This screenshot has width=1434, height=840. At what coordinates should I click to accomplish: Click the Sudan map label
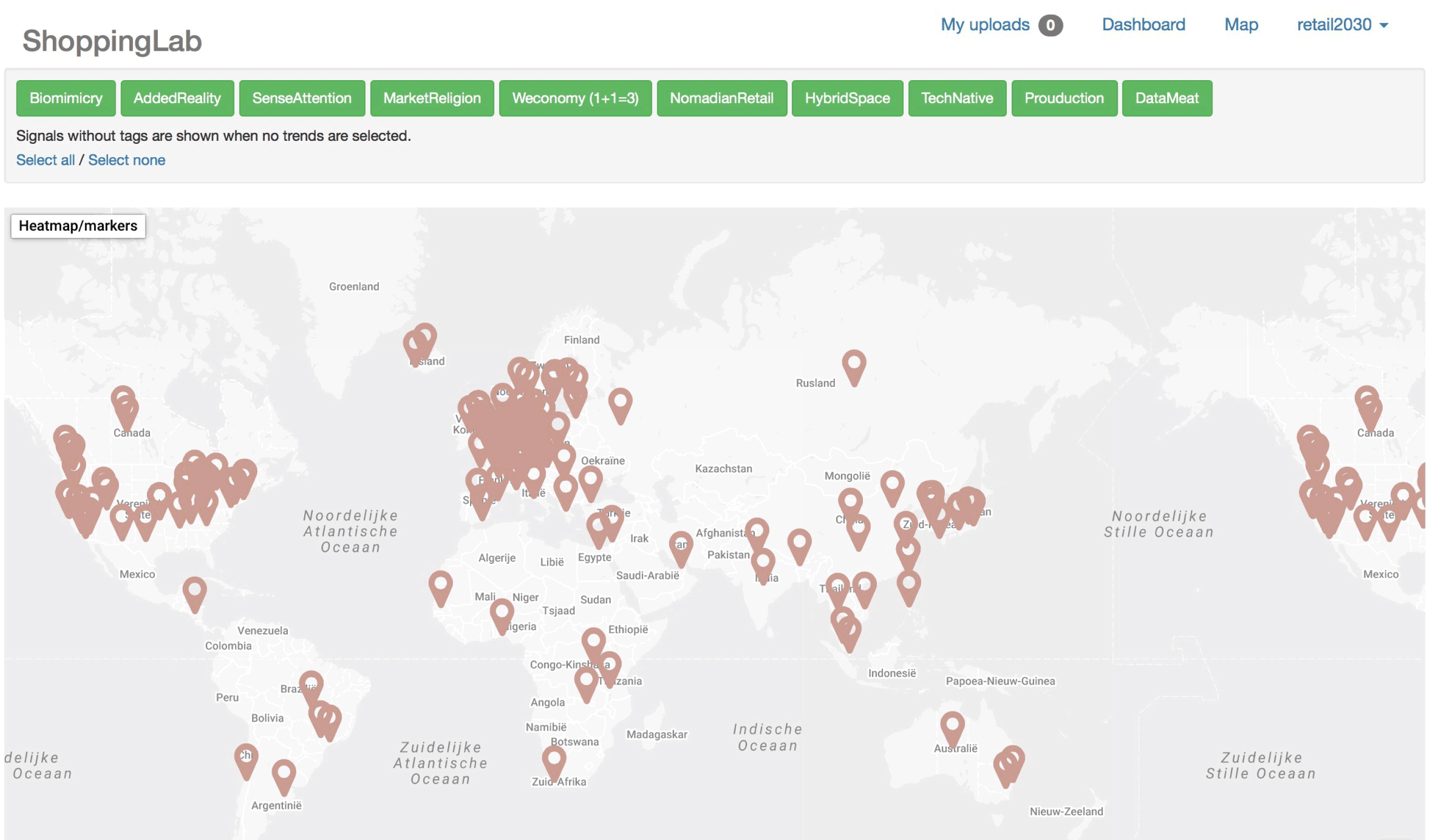tap(596, 600)
